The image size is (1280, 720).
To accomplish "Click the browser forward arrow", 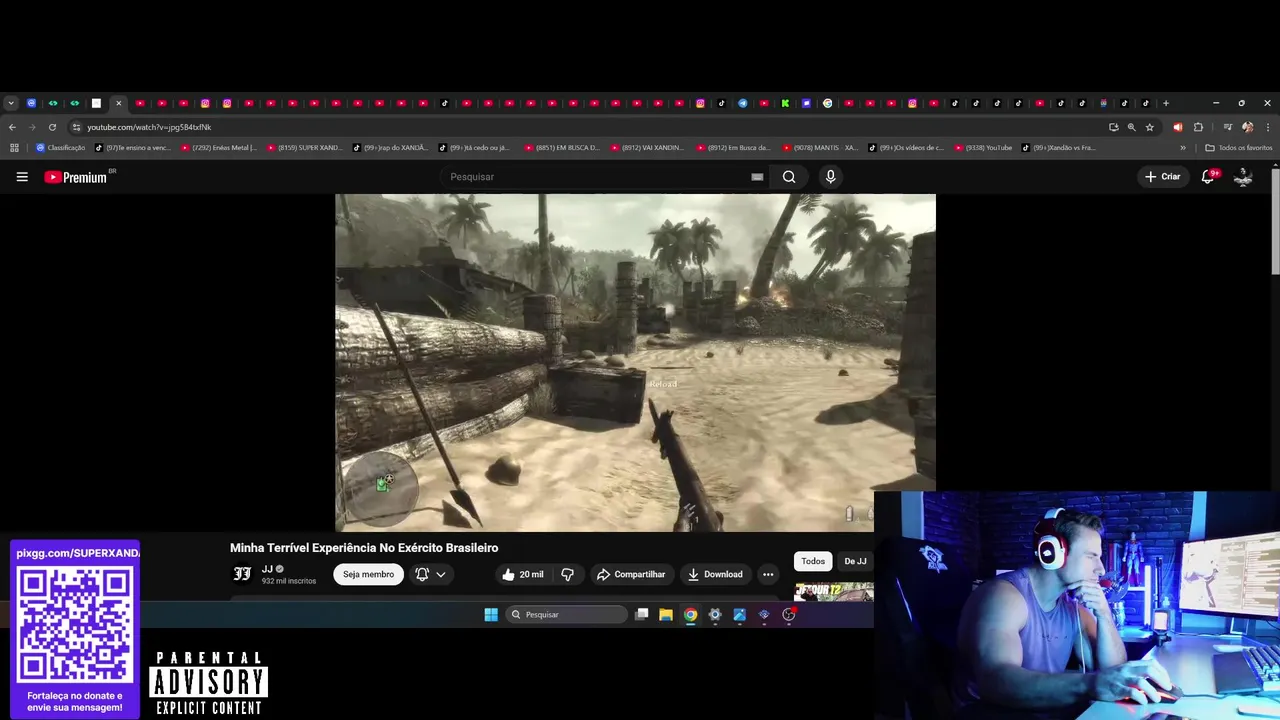I will 32,127.
